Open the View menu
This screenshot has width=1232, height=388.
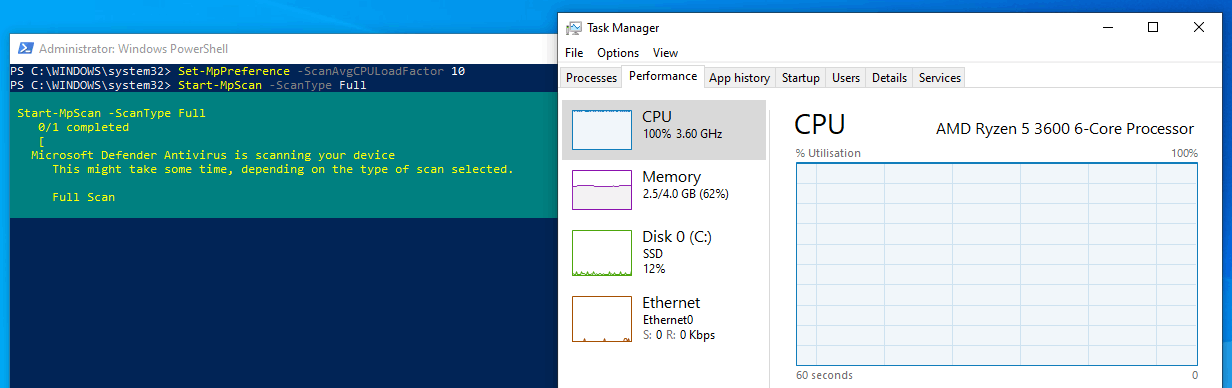point(665,53)
